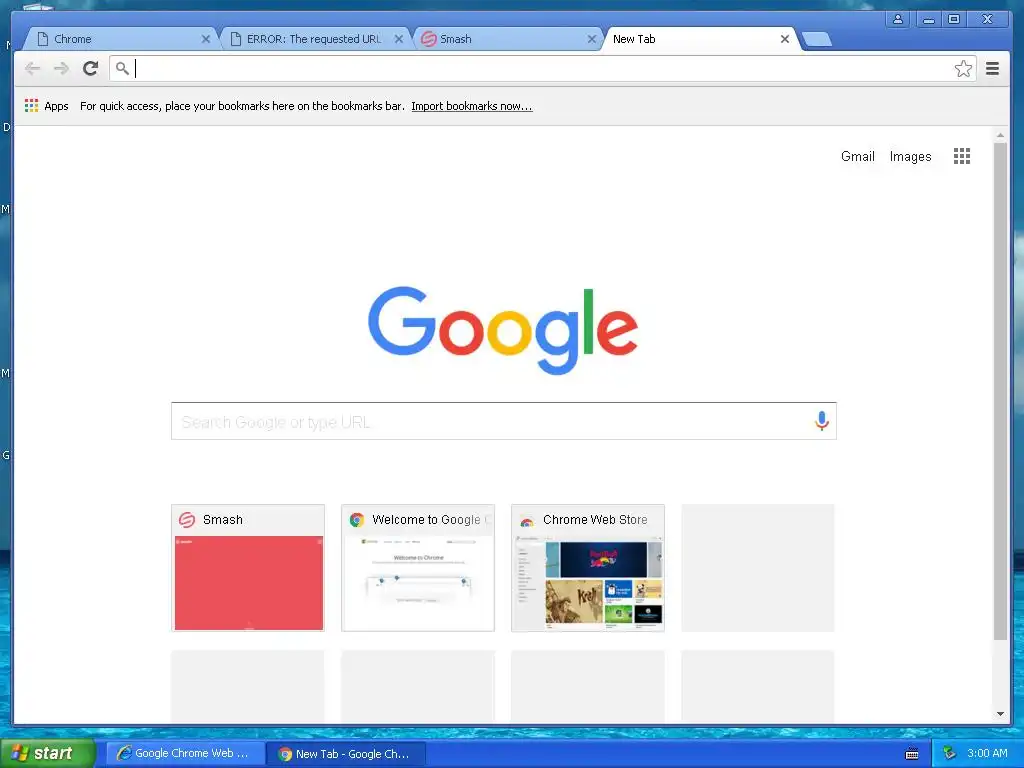
Task: Switch to Google Chrome Web taskbar window
Action: coord(185,753)
